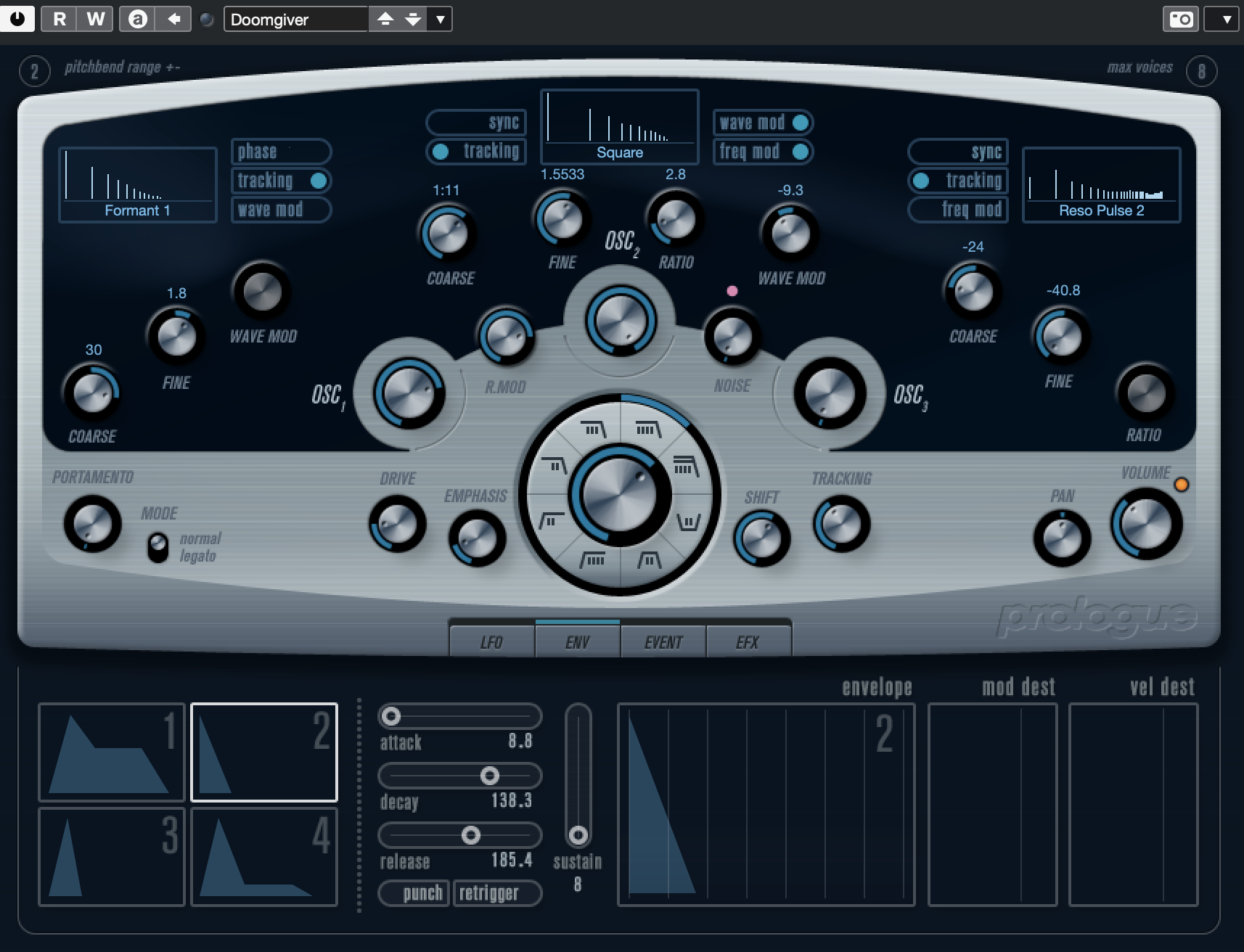Toggle the plug-in power button

17,18
